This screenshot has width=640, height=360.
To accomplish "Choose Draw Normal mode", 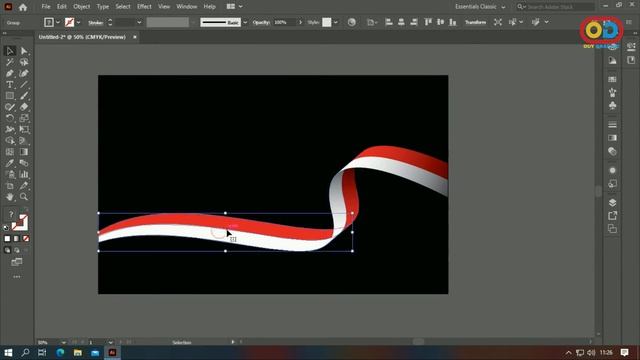I will [7, 250].
